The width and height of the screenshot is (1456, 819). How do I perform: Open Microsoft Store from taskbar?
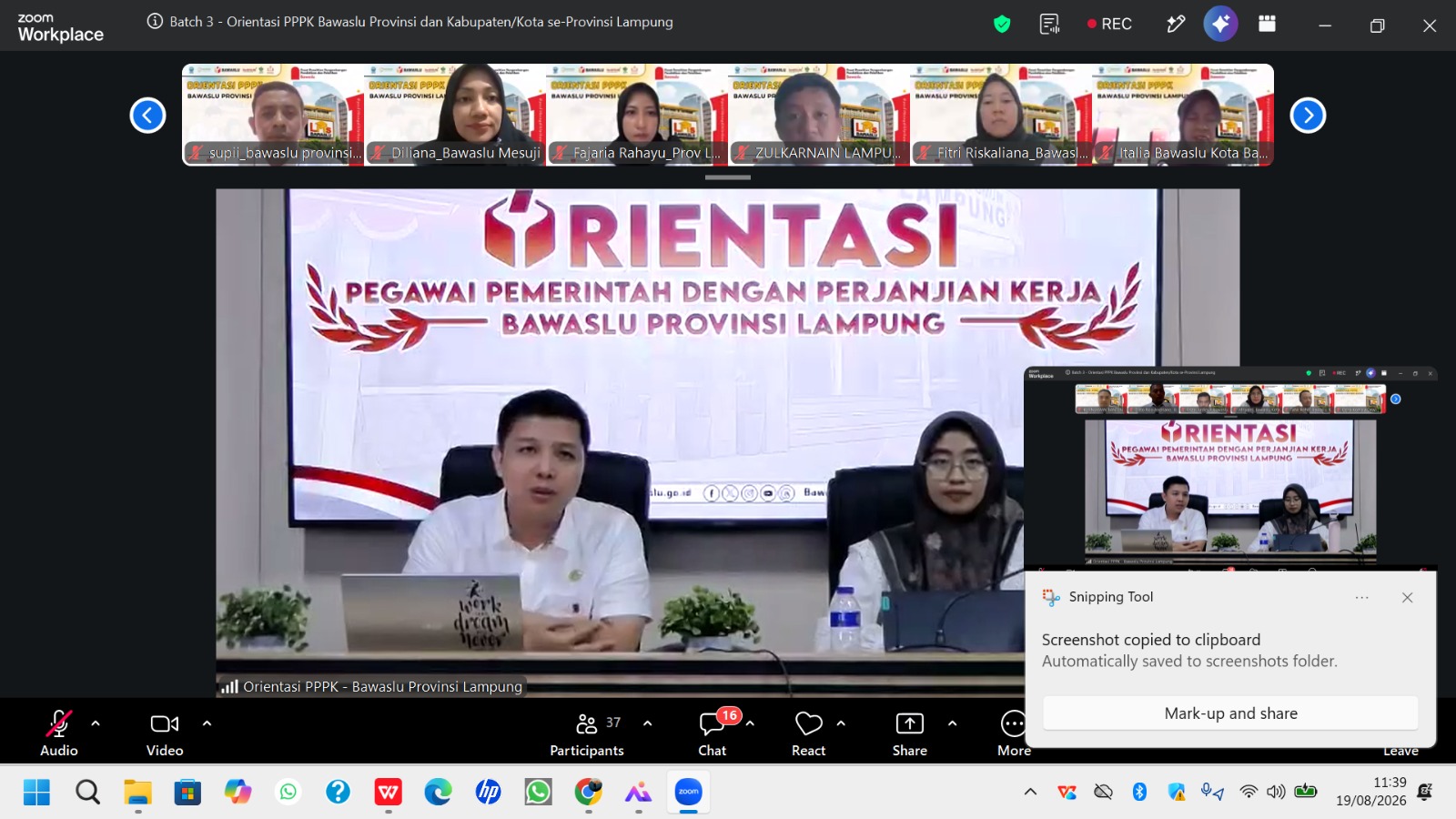coord(187,793)
